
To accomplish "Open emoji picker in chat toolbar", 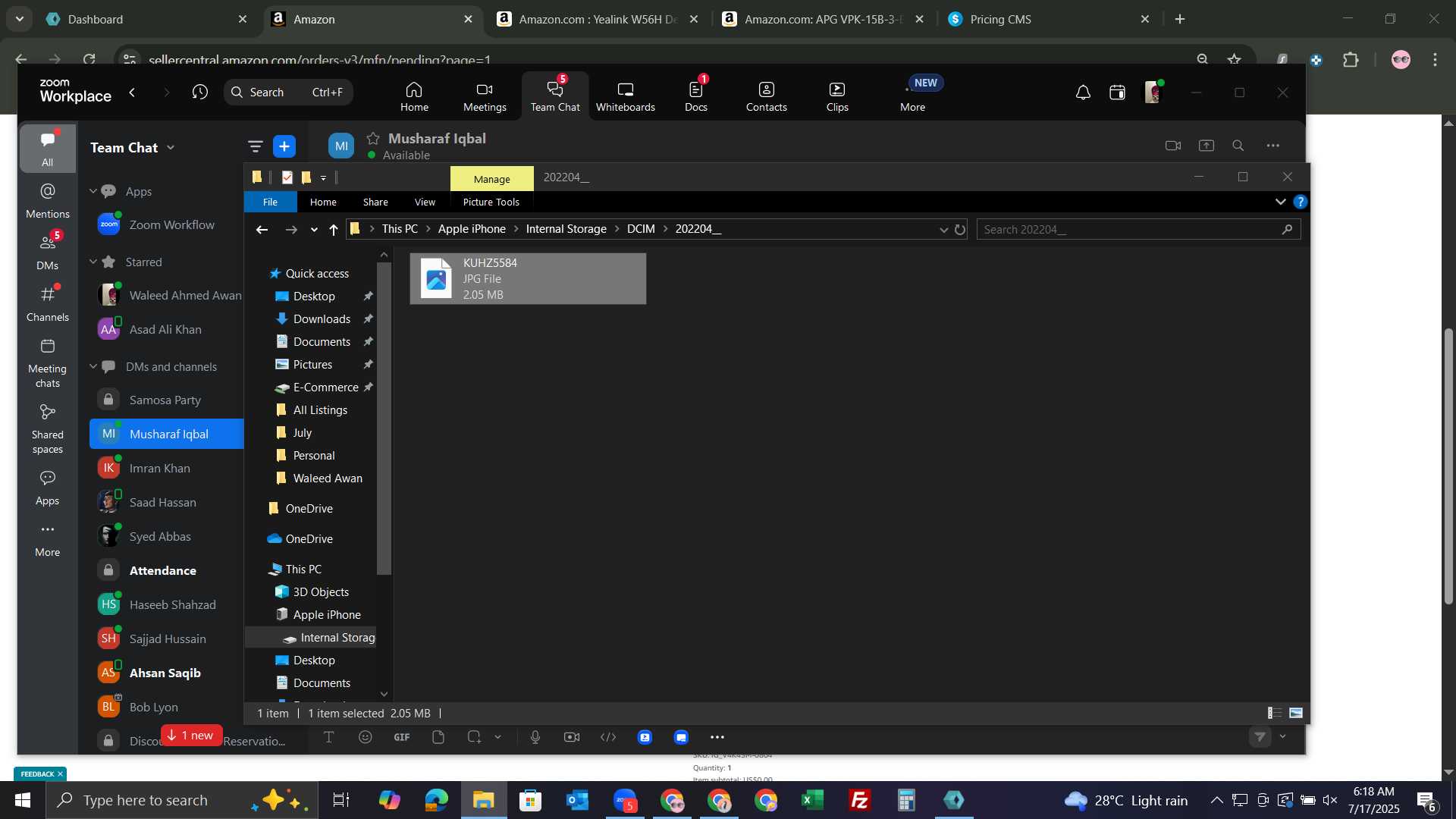I will 365,737.
